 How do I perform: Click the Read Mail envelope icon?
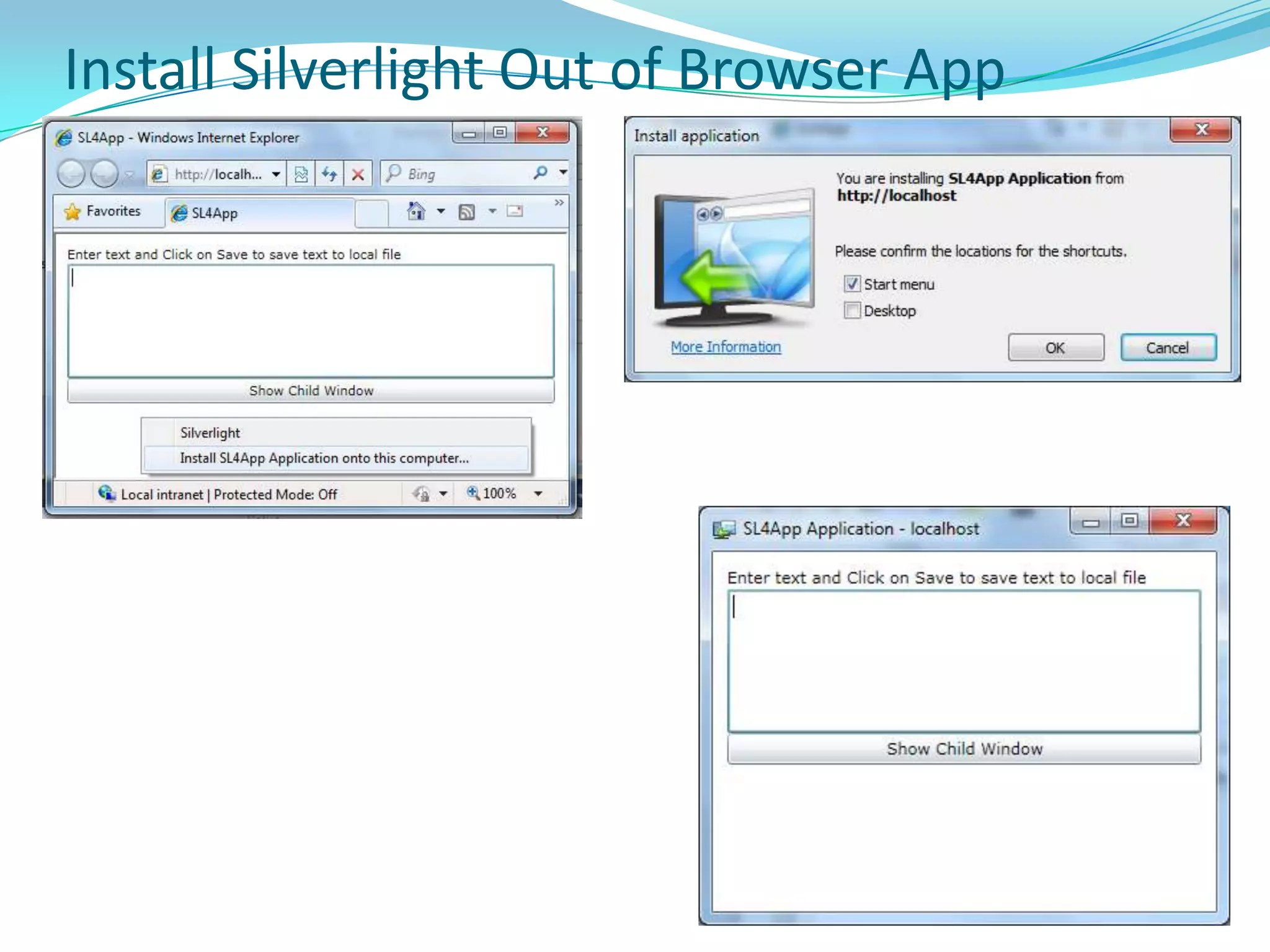point(515,211)
